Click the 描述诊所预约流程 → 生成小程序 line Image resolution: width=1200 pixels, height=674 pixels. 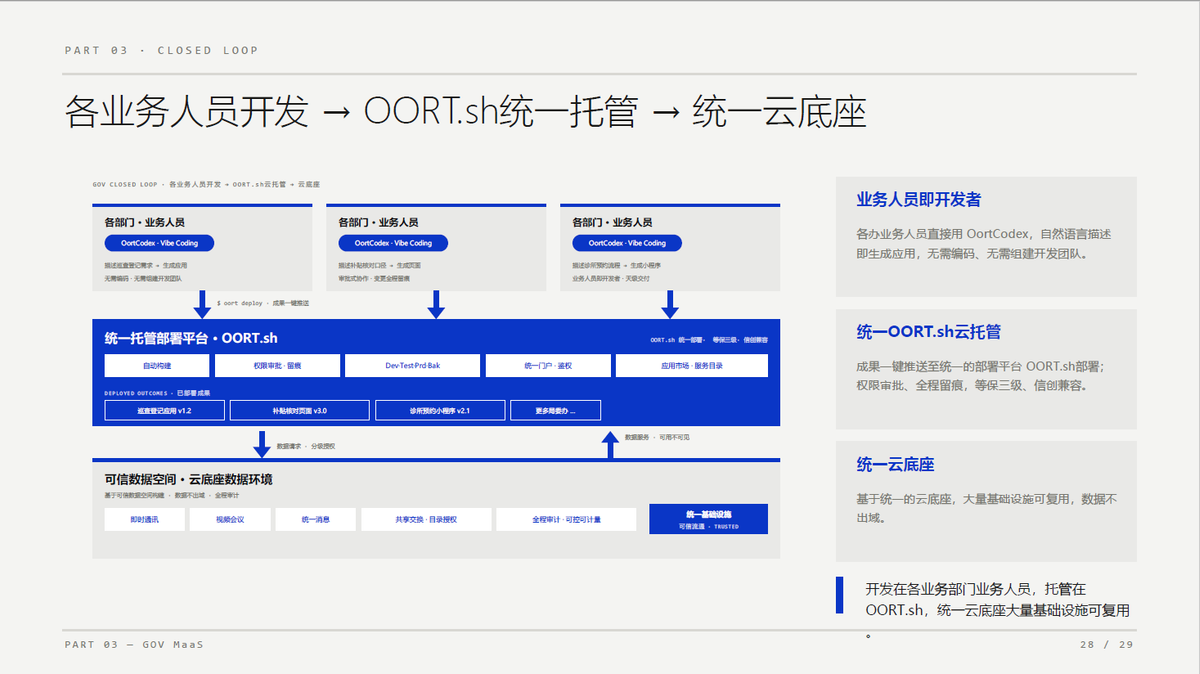coord(617,265)
